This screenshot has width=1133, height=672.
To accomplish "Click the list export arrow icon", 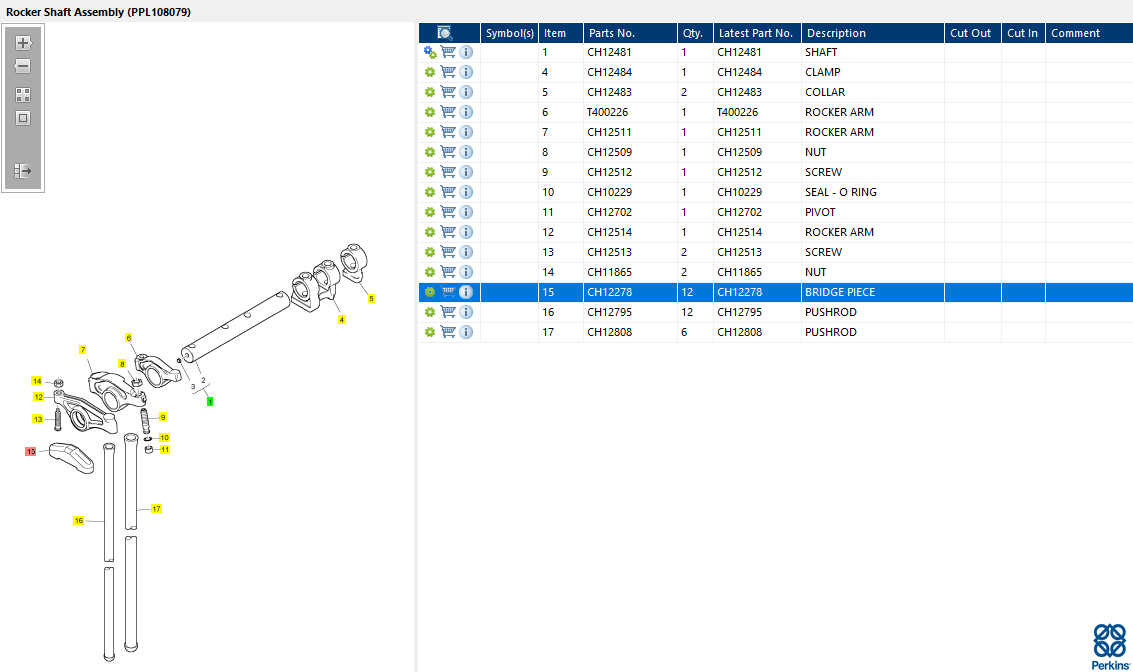I will click(23, 171).
